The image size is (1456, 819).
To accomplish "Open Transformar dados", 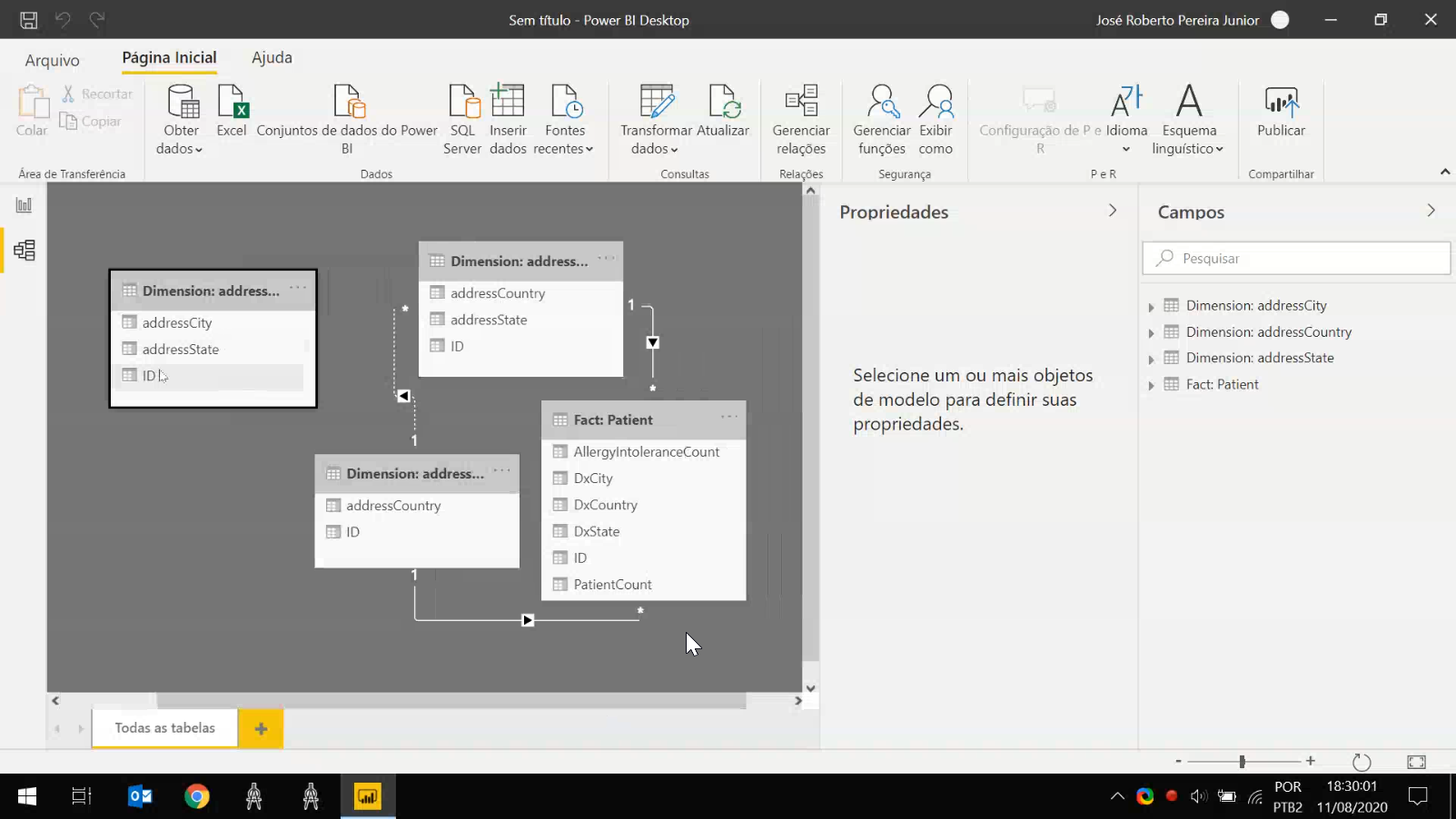I will tap(656, 119).
